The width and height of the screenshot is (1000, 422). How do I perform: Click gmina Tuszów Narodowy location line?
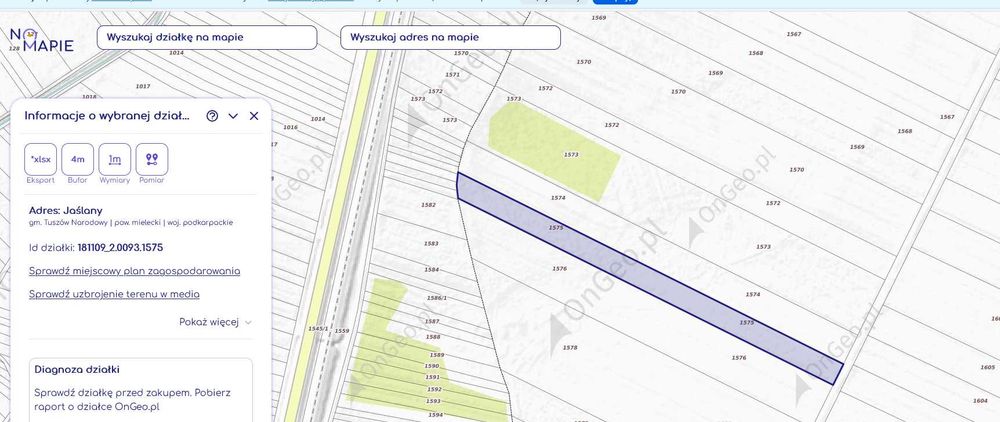pyautogui.click(x=131, y=223)
